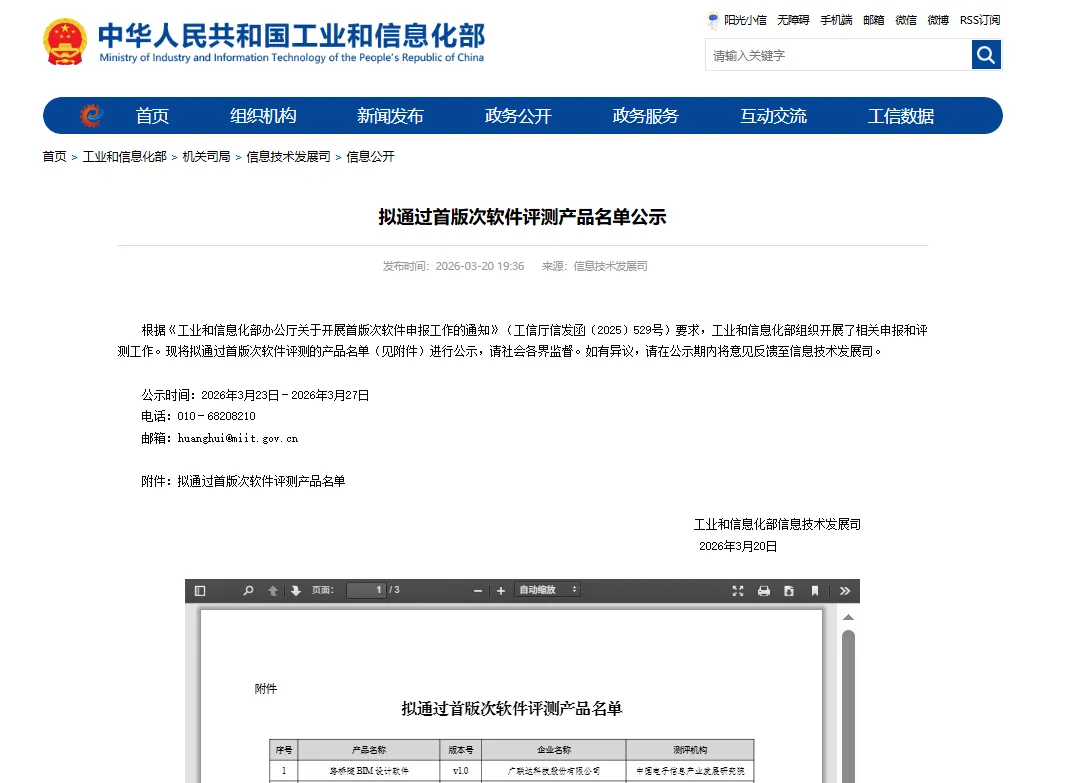Click the PDF viewer vertical scrollbar thumb
The height and width of the screenshot is (783, 1071).
848,706
